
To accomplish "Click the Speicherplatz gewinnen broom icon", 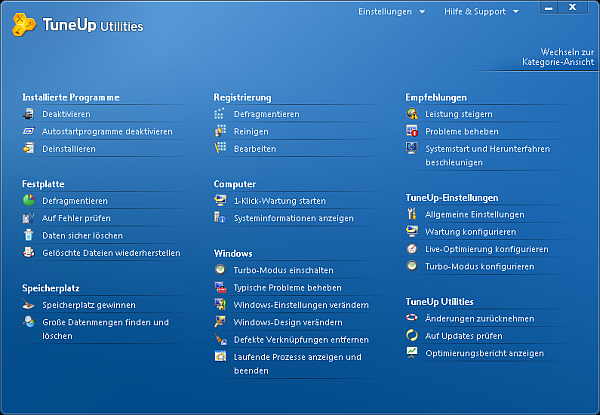I will [29, 304].
